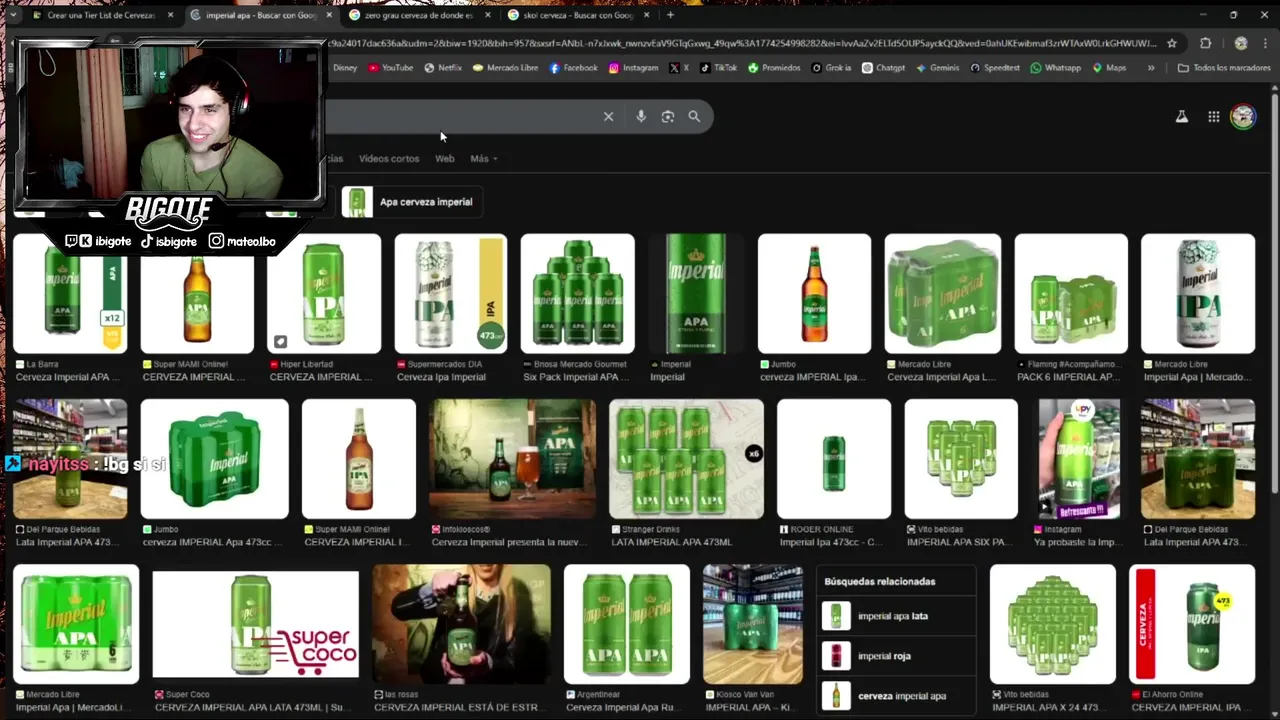The height and width of the screenshot is (720, 1280).
Task: Open the las rosas CERVEZA IMPERIAL image
Action: coord(461,624)
